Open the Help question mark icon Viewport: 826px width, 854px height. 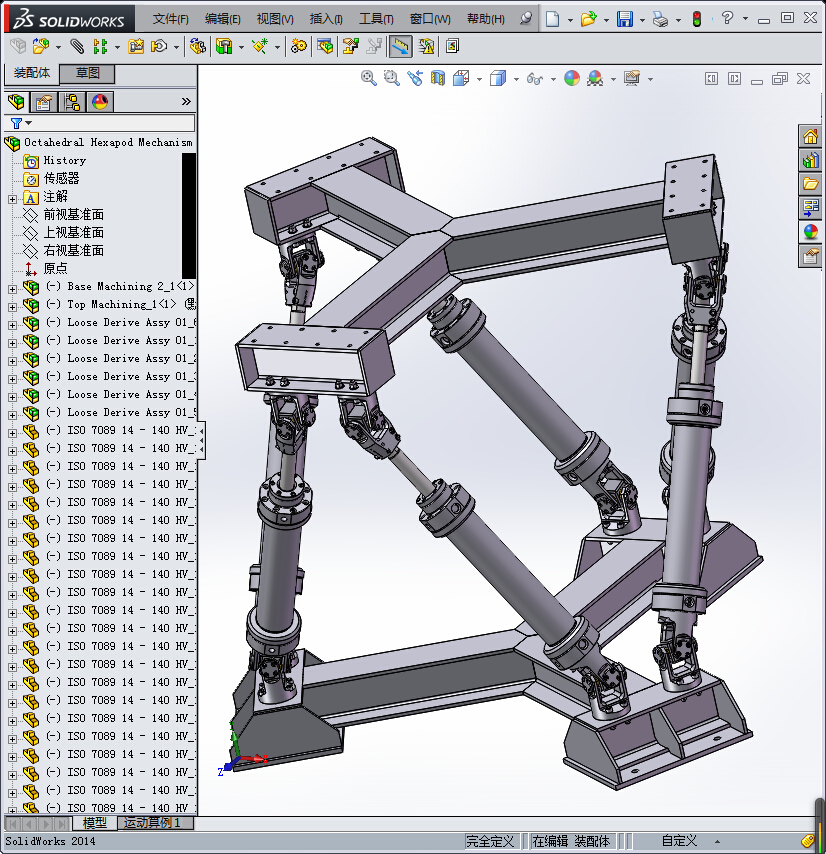tap(727, 19)
